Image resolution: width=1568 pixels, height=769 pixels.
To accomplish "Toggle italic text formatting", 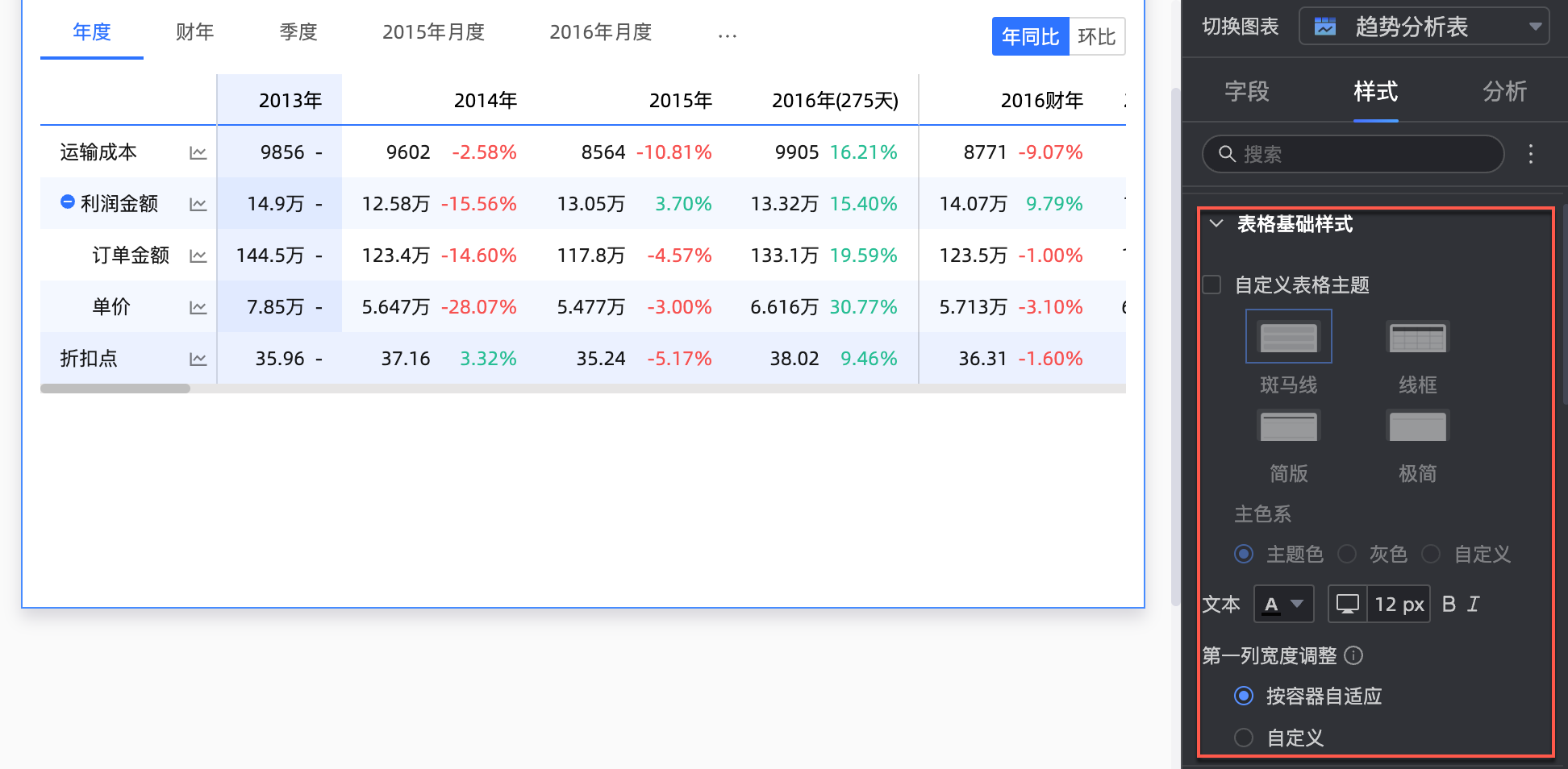I will [1474, 604].
